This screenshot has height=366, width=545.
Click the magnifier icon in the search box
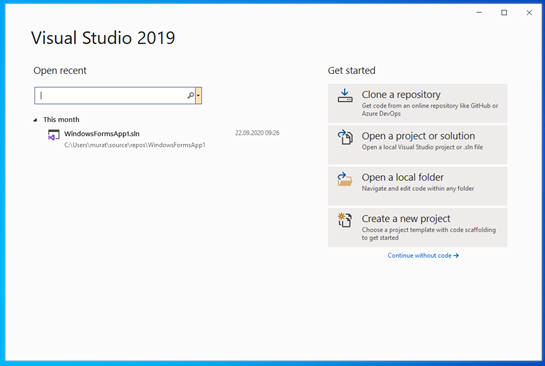[x=190, y=95]
